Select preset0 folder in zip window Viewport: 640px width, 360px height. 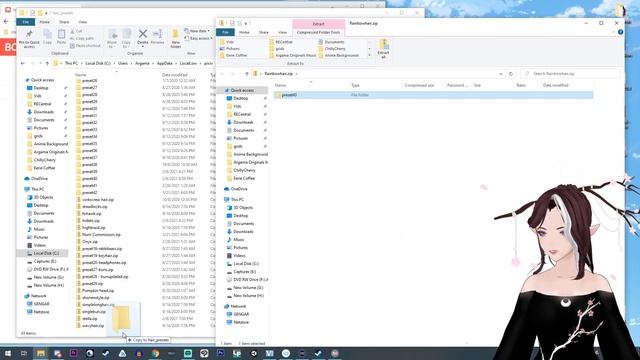[x=433, y=95]
